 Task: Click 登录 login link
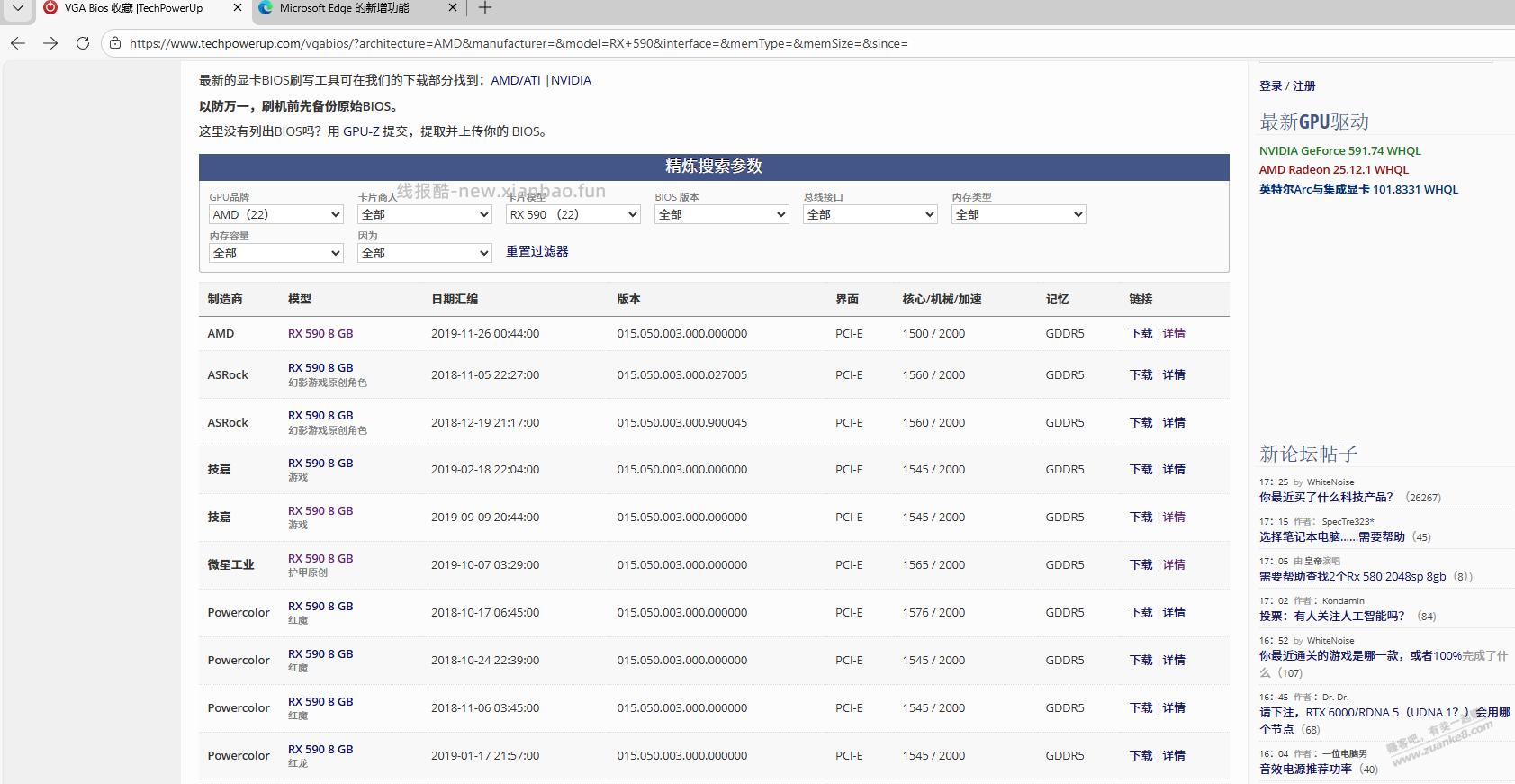[1270, 86]
